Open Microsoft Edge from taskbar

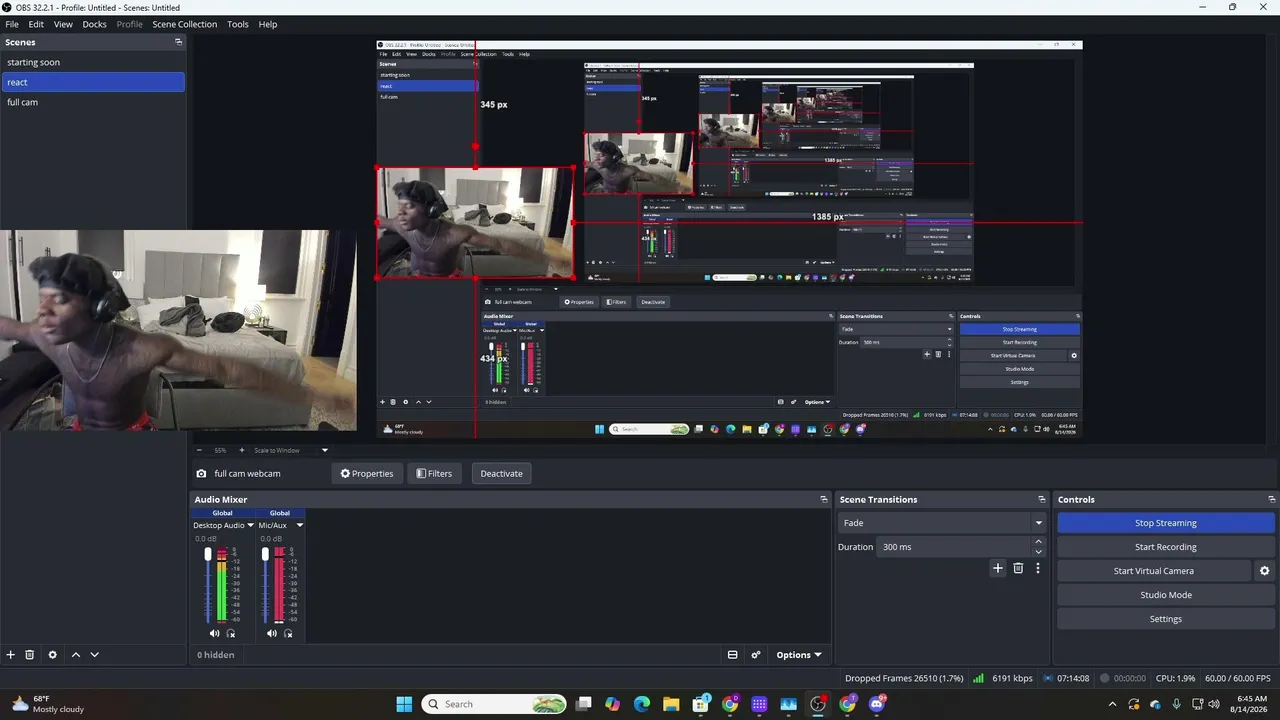pyautogui.click(x=642, y=704)
